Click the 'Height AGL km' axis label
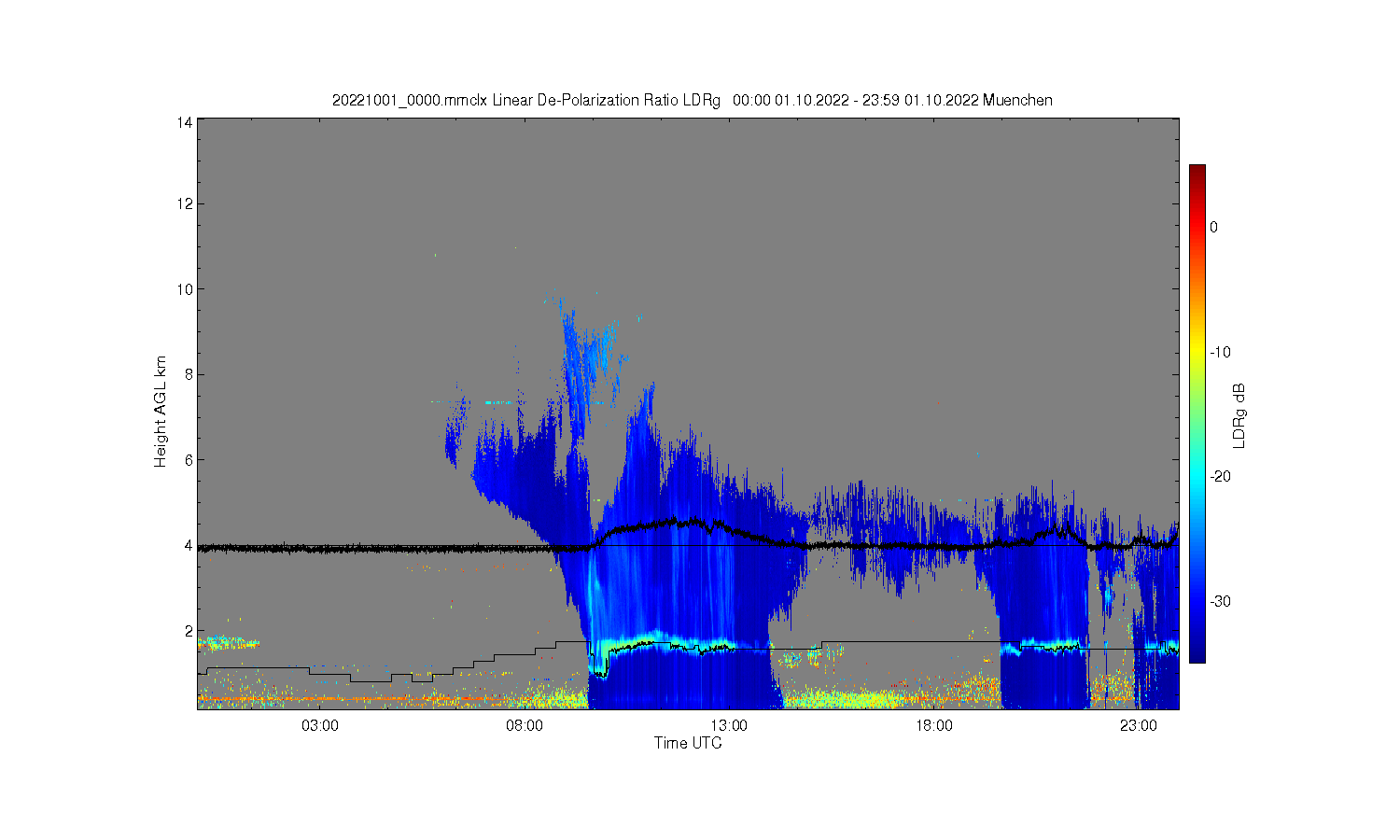The image size is (1400, 840). pos(161,412)
